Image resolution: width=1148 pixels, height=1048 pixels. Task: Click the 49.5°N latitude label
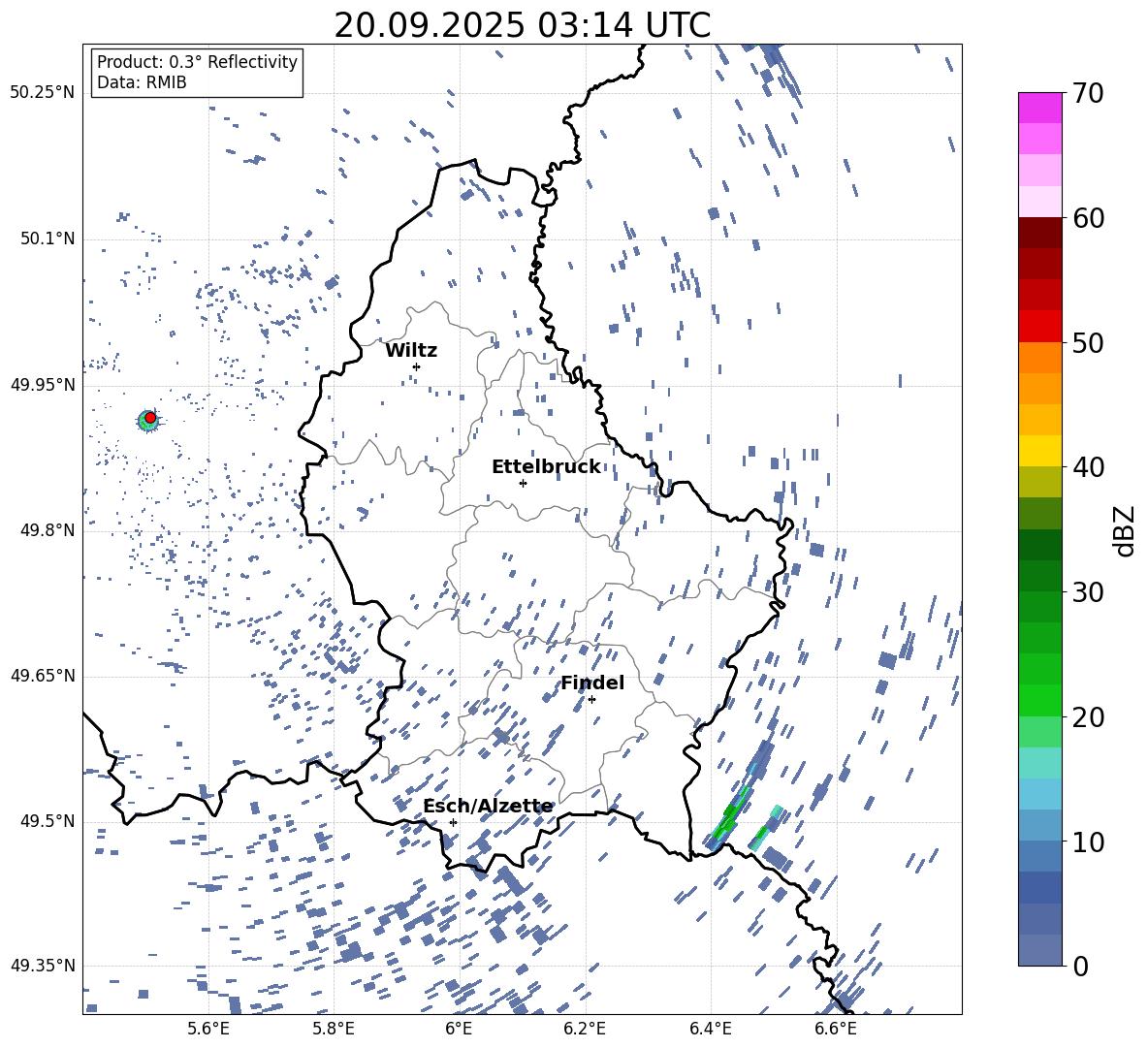pyautogui.click(x=47, y=821)
